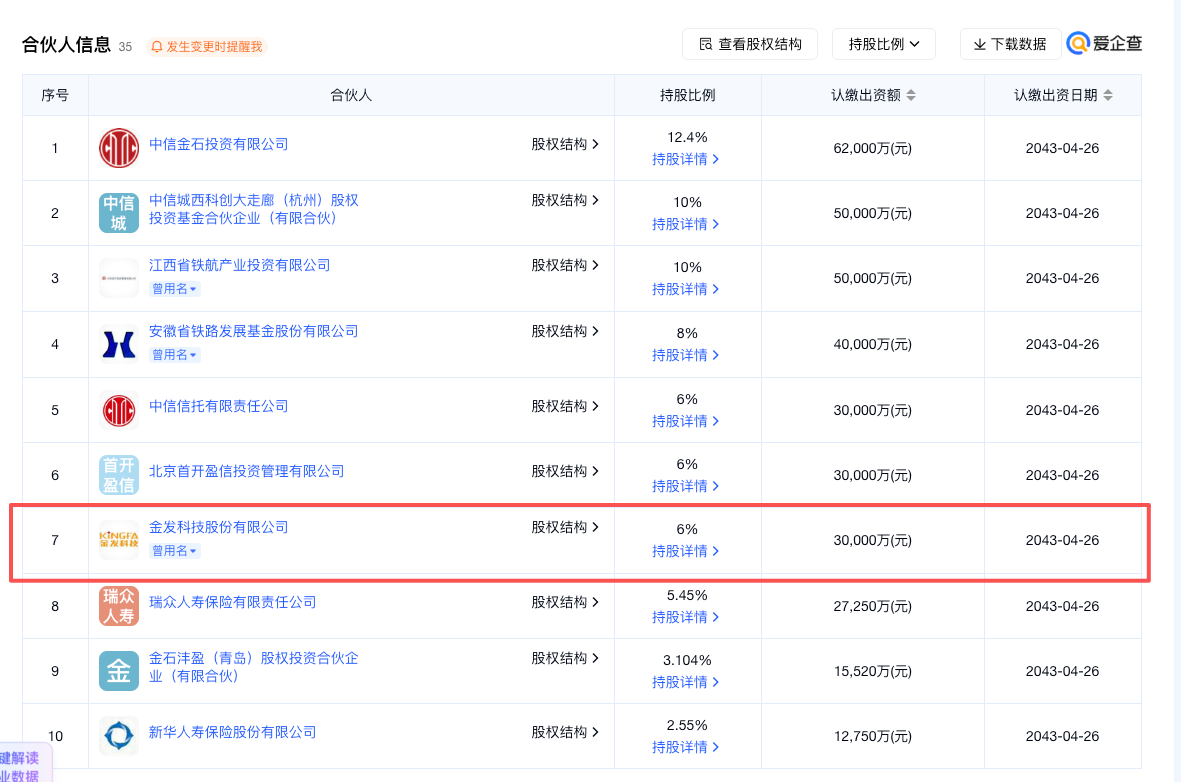Open 查看股权结构 button

[x=750, y=44]
